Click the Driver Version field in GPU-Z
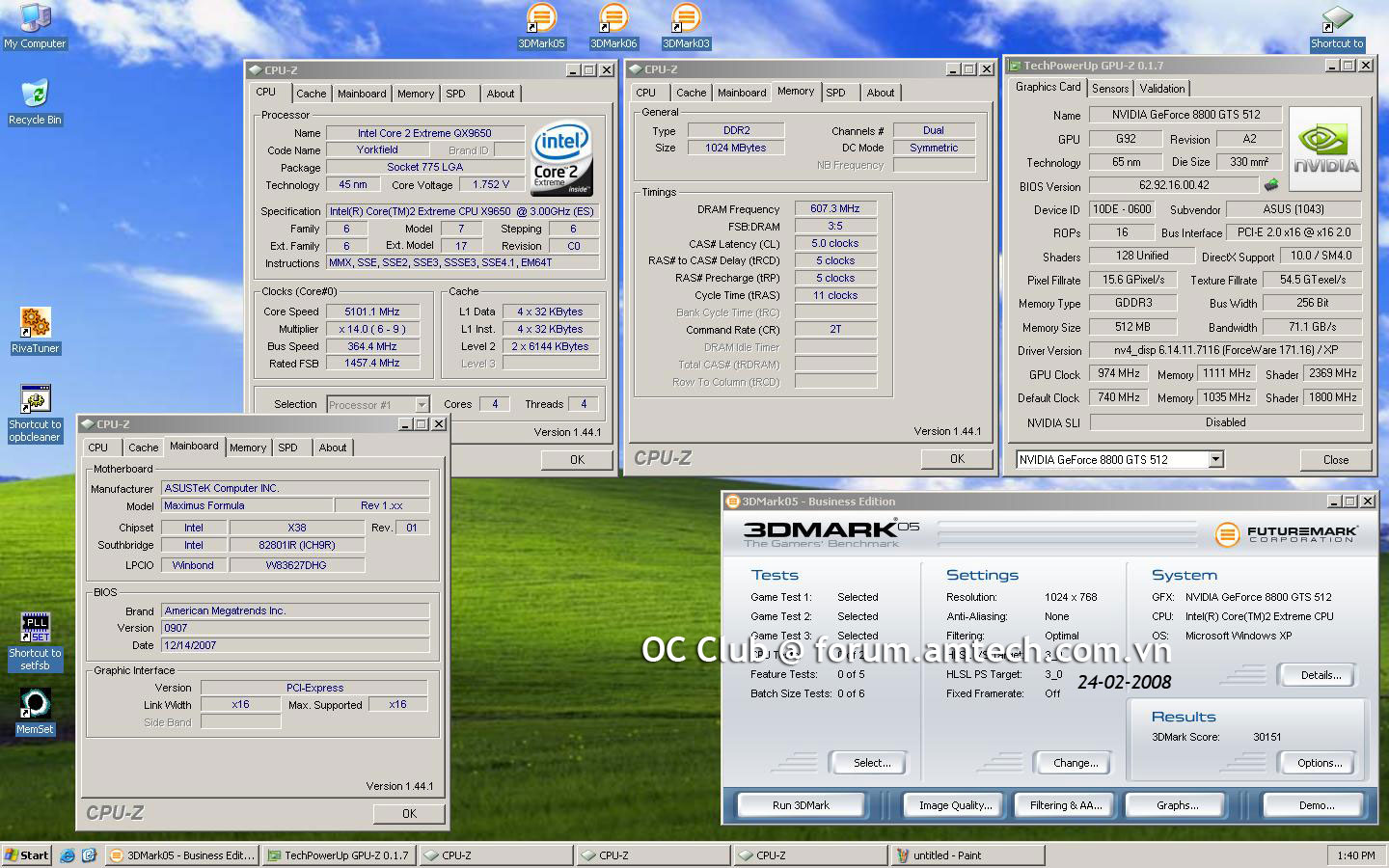This screenshot has height=868, width=1389. (1225, 350)
